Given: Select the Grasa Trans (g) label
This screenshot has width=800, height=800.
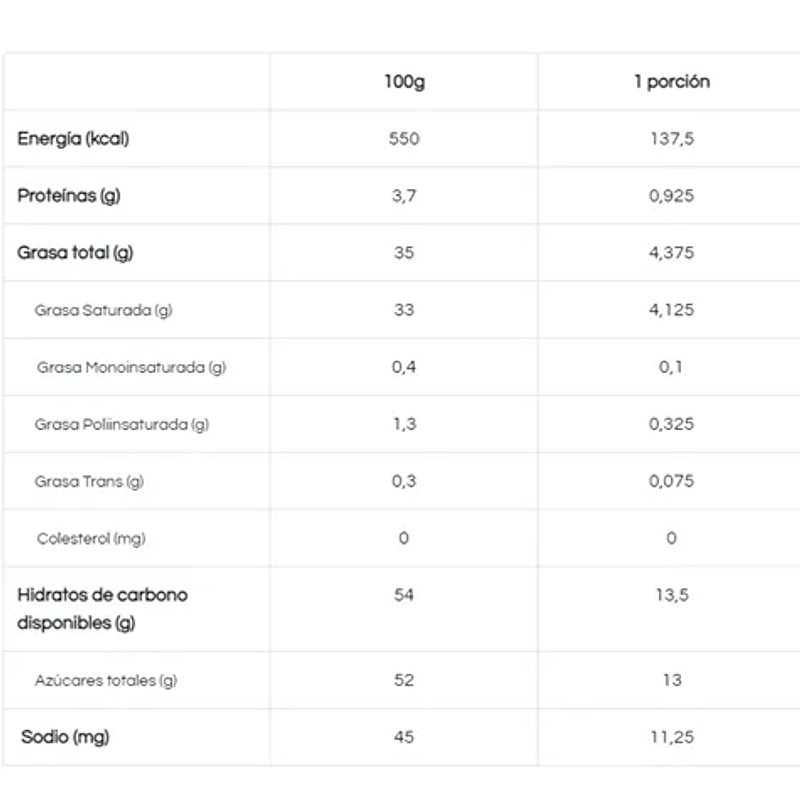Looking at the screenshot, I should click(x=89, y=481).
